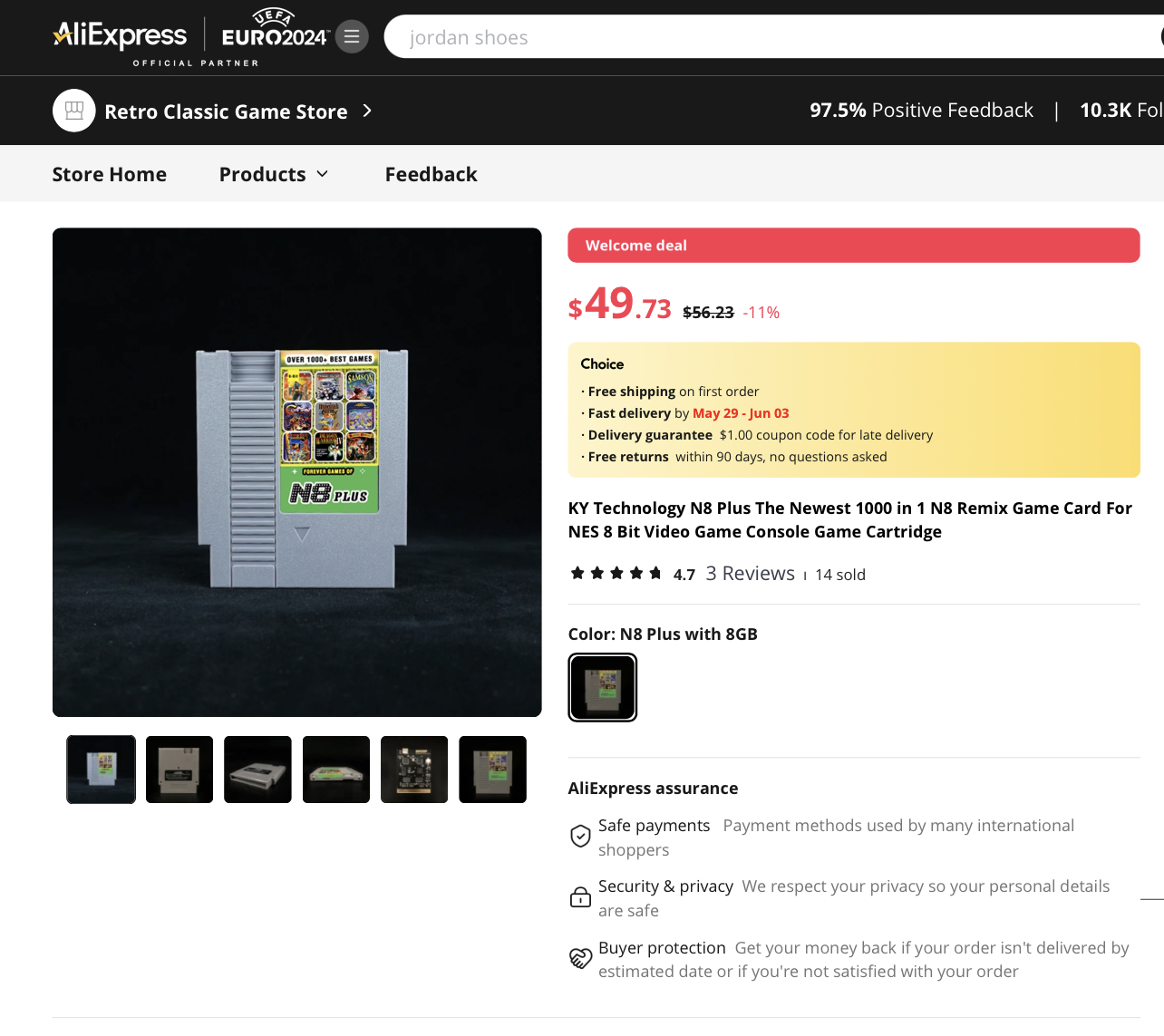This screenshot has width=1164, height=1036.
Task: Click the Delivery guarantee coupon line
Action: (x=757, y=435)
